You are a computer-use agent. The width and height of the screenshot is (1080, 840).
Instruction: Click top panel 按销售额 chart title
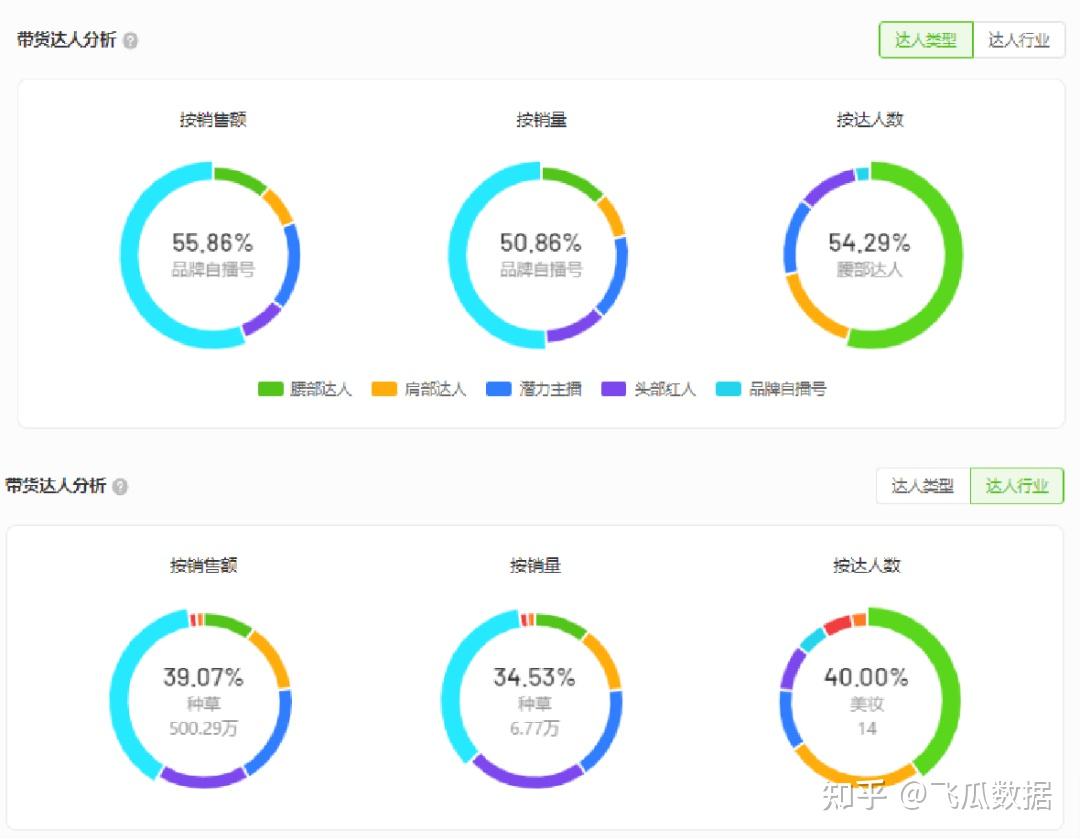[x=213, y=120]
